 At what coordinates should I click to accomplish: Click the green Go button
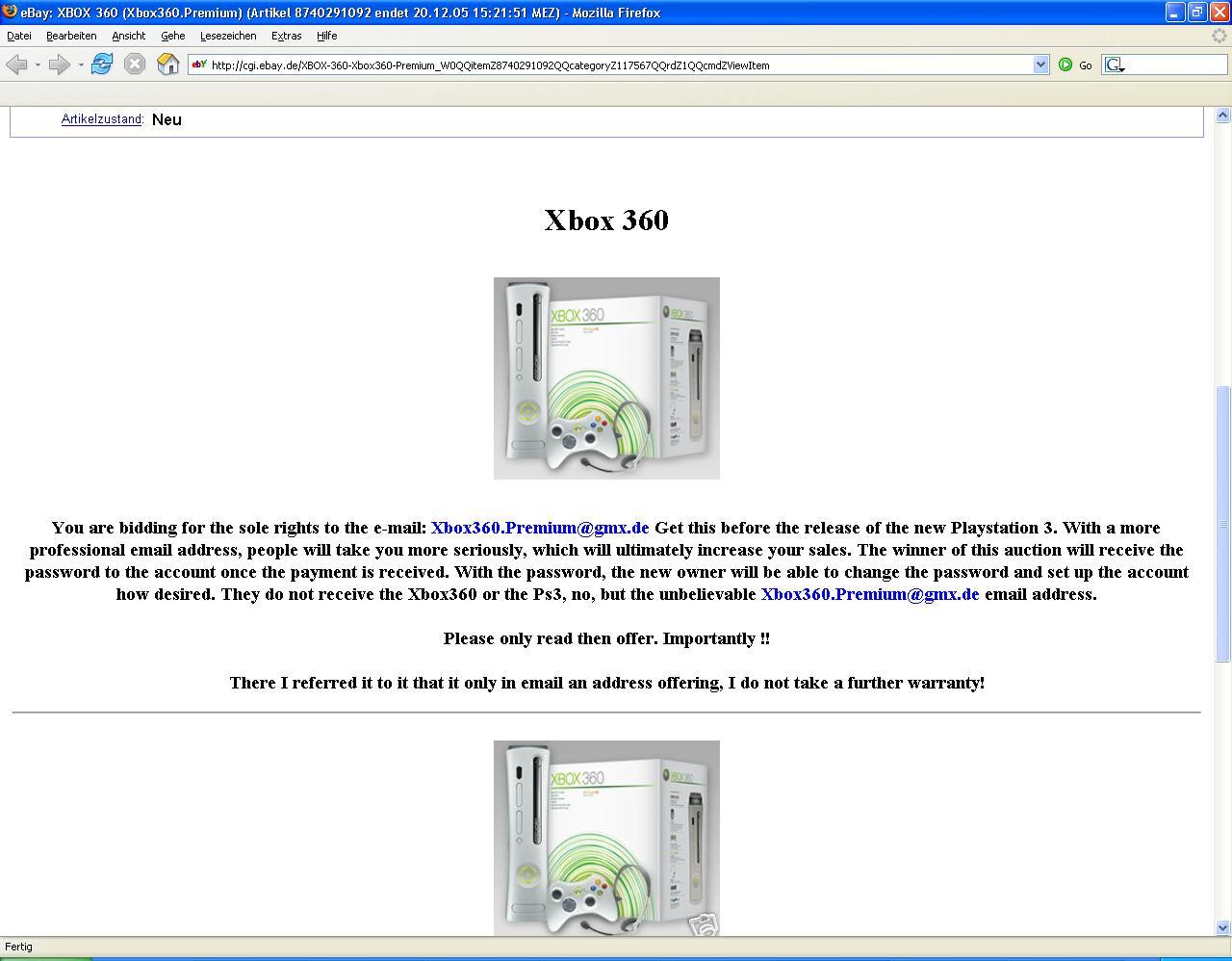point(1075,65)
